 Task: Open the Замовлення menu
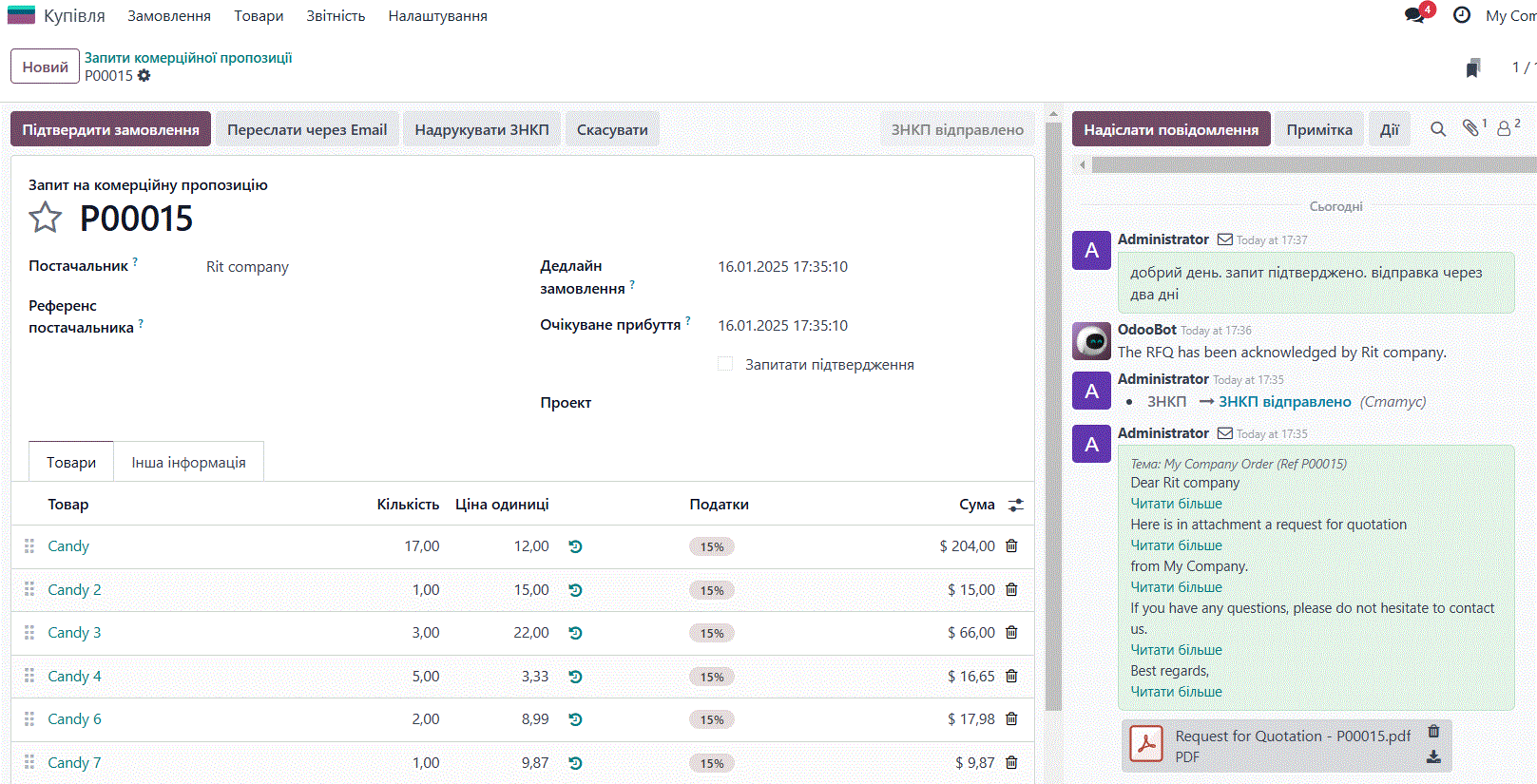tap(169, 16)
